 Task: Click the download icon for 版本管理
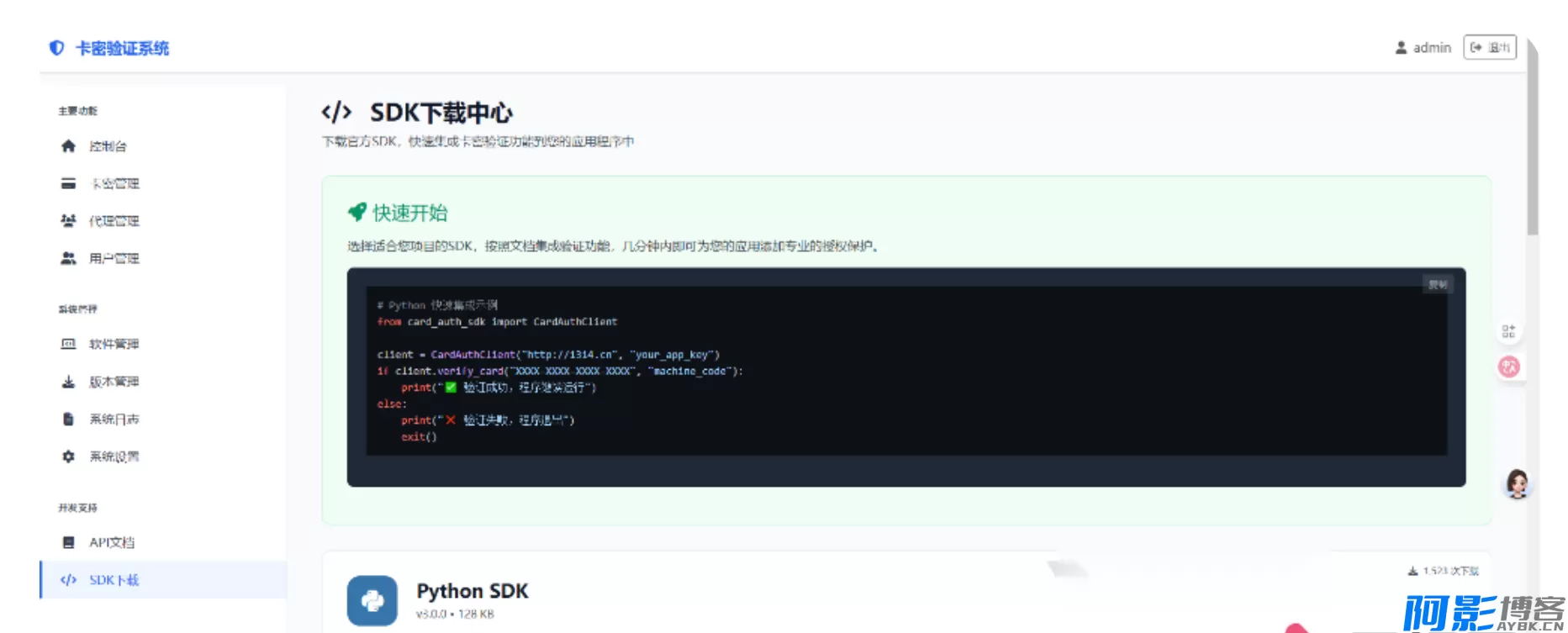(x=68, y=382)
